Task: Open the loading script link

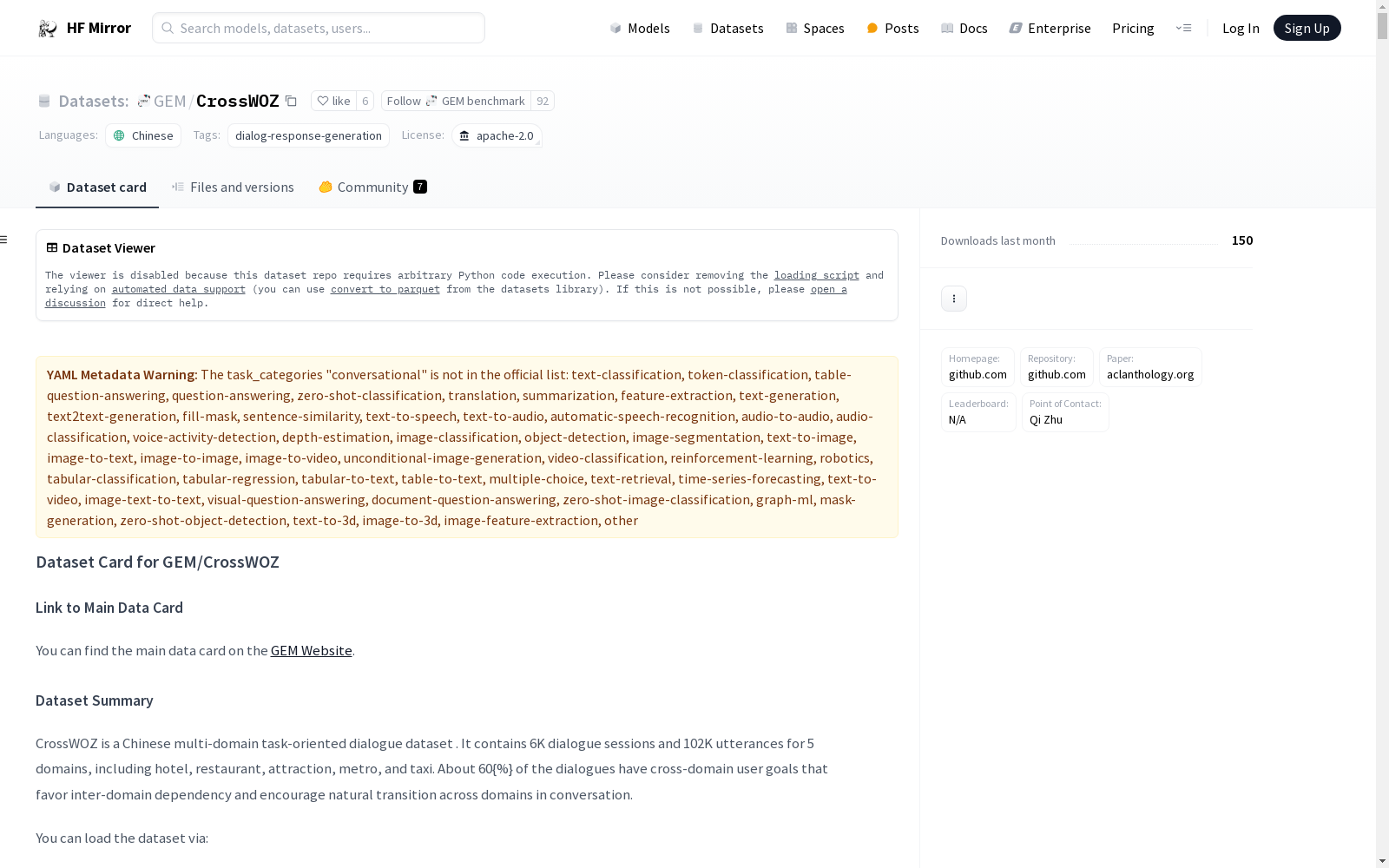Action: point(817,275)
